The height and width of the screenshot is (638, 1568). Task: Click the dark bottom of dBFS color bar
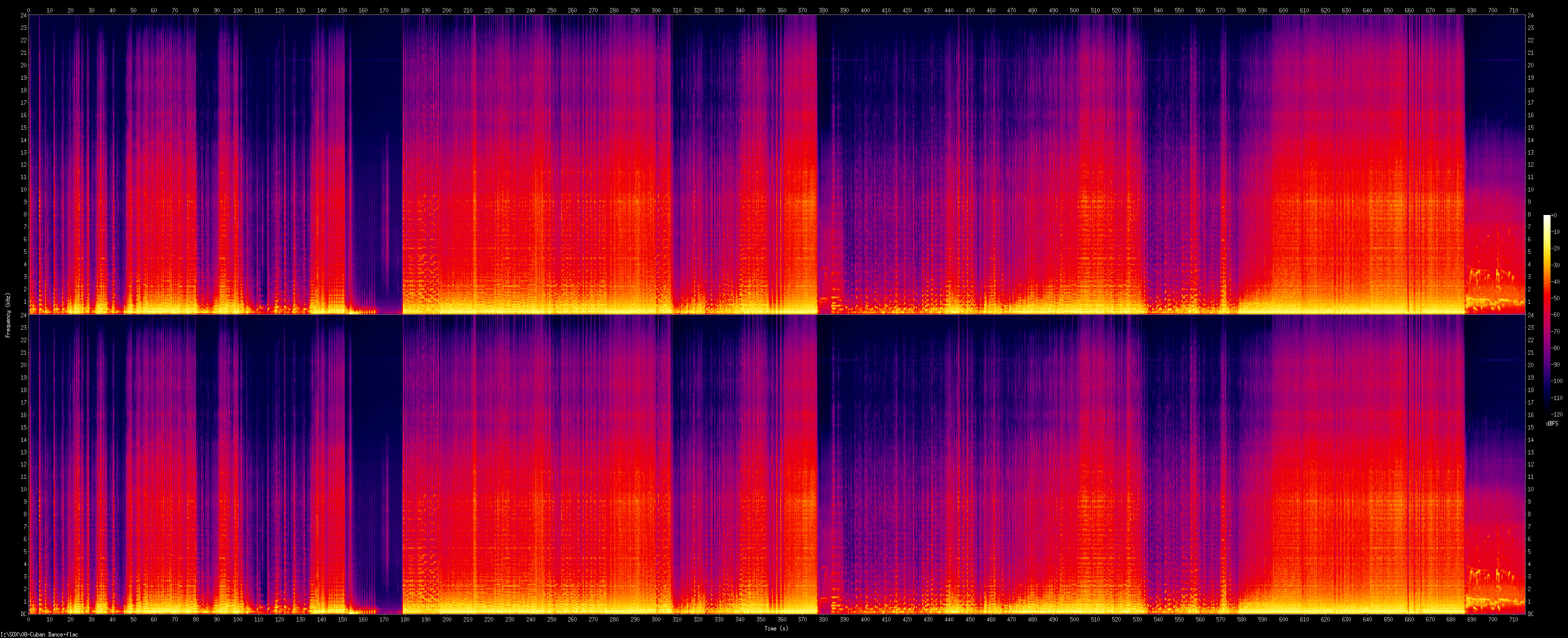[1547, 411]
